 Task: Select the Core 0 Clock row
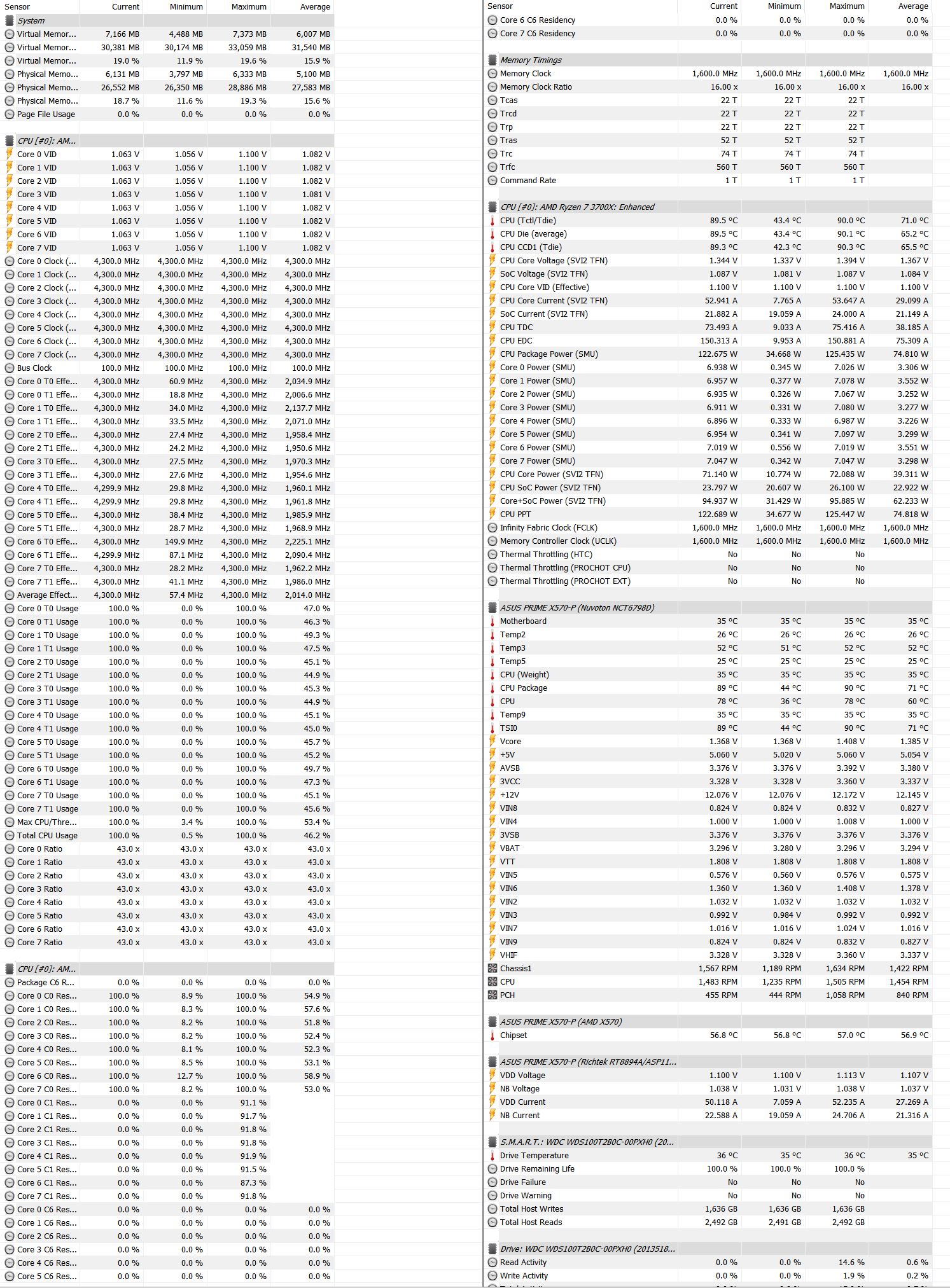[x=168, y=261]
